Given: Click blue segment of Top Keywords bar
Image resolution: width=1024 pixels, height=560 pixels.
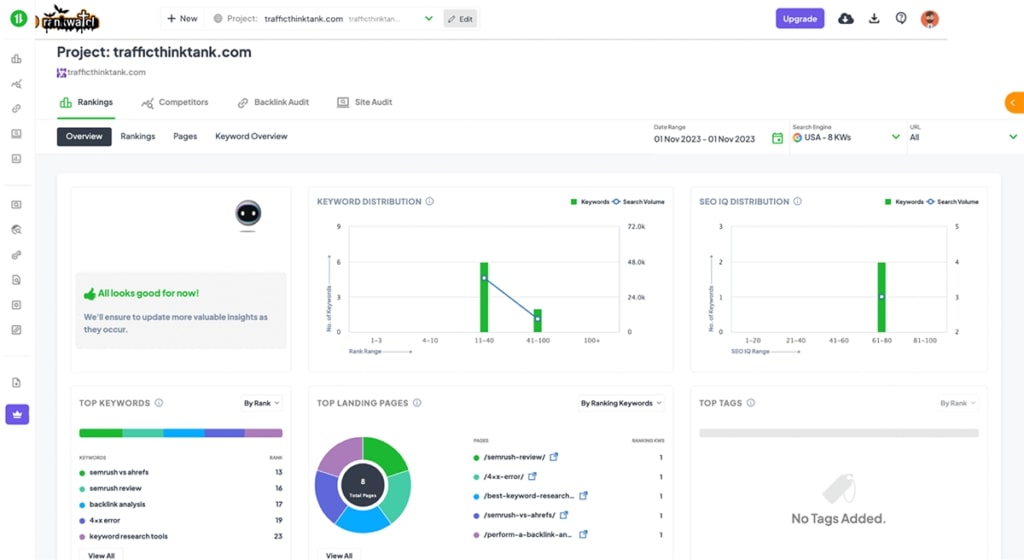Looking at the screenshot, I should click(x=184, y=433).
